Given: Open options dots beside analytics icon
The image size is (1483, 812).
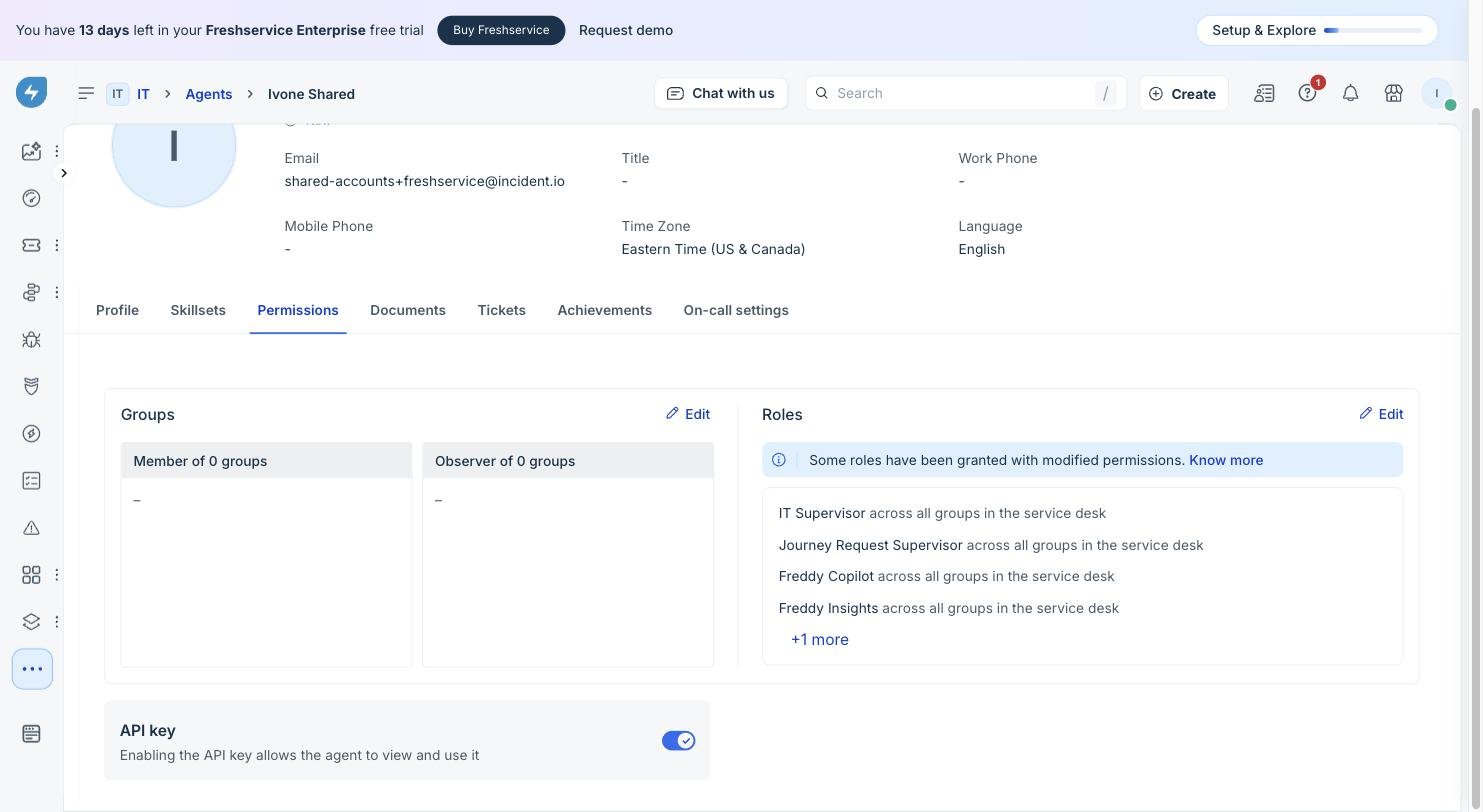Looking at the screenshot, I should coord(57,151).
